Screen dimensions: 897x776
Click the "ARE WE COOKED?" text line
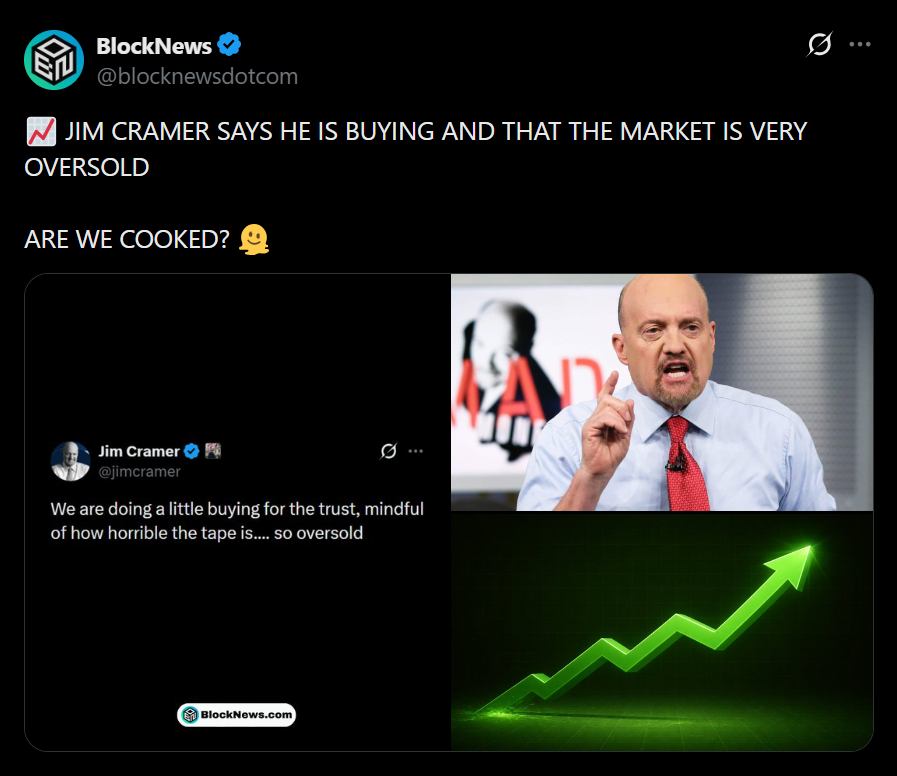[128, 240]
